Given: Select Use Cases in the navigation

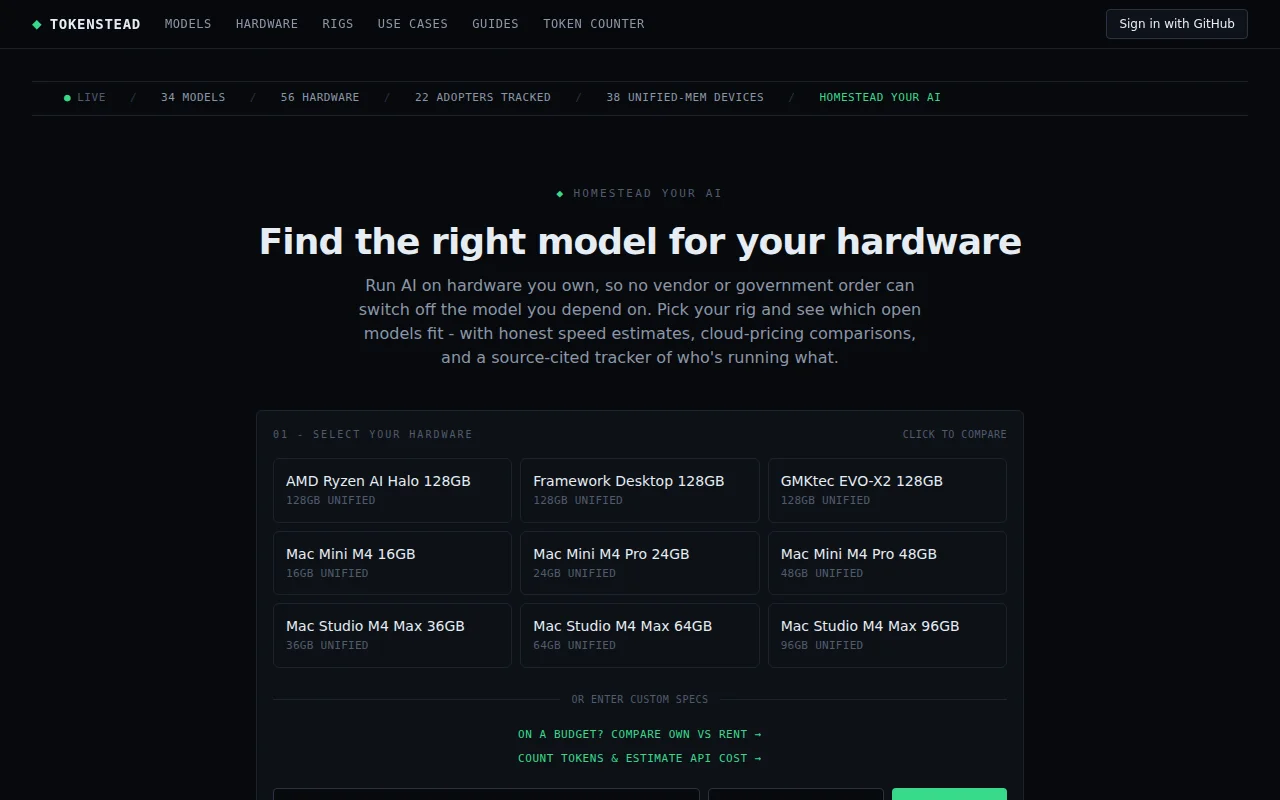Looking at the screenshot, I should coord(413,24).
